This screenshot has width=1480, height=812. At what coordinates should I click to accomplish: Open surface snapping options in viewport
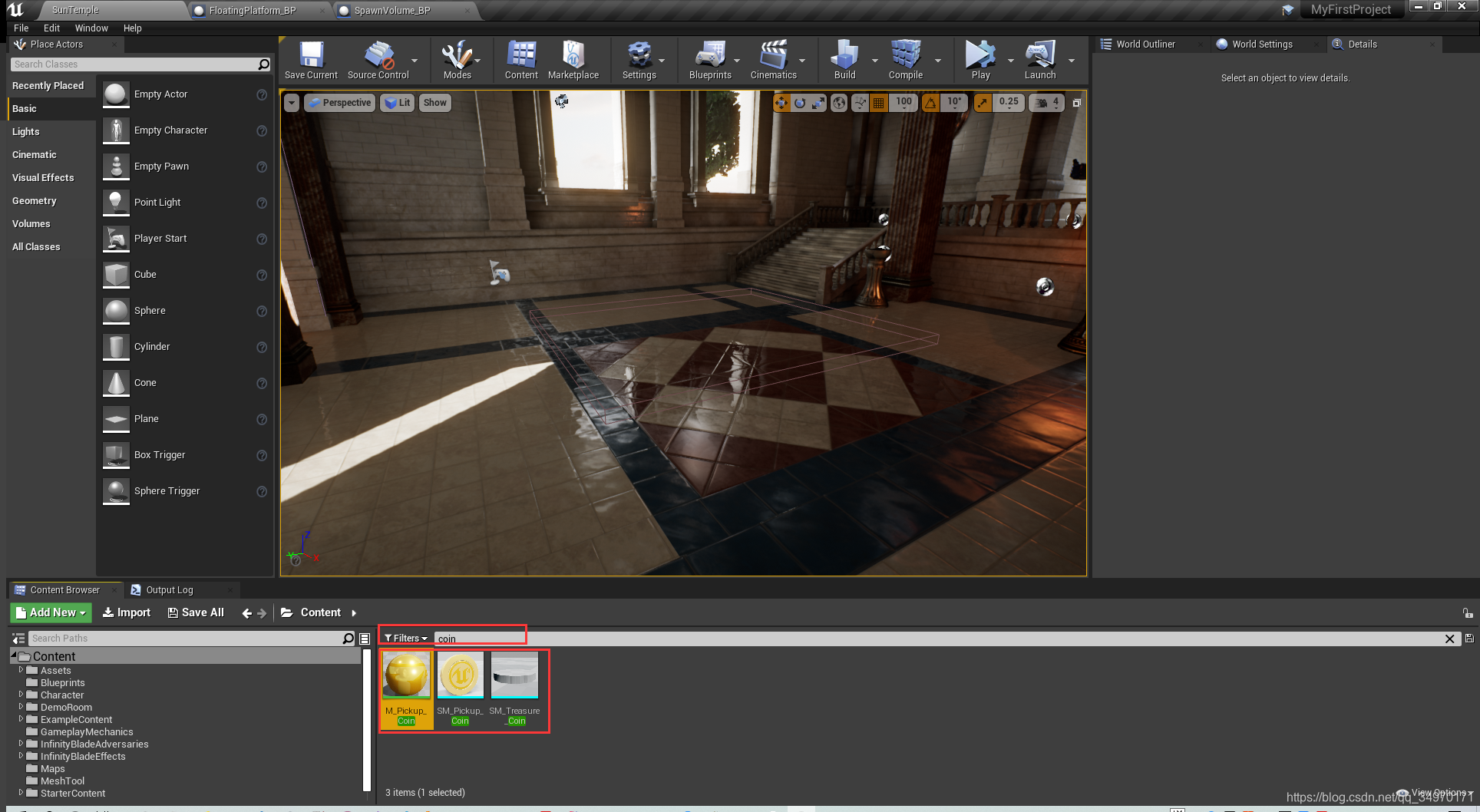[861, 103]
